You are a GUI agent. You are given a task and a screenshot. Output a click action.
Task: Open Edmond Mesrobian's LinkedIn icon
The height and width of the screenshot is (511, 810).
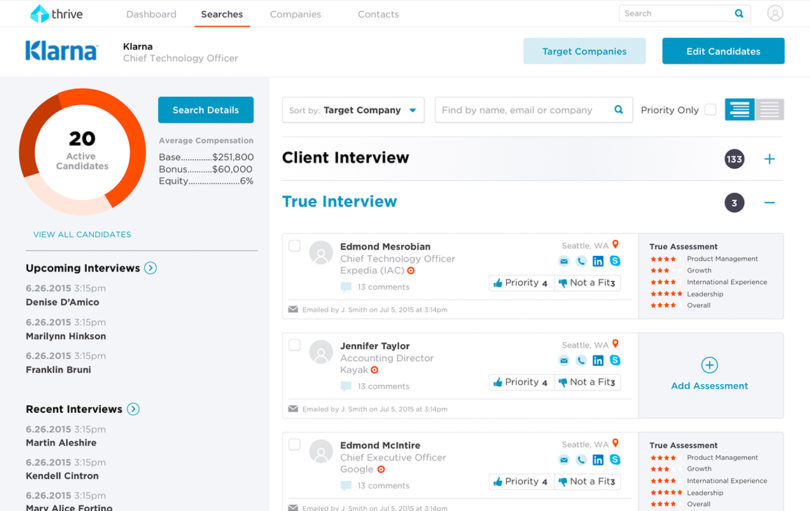[x=598, y=261]
